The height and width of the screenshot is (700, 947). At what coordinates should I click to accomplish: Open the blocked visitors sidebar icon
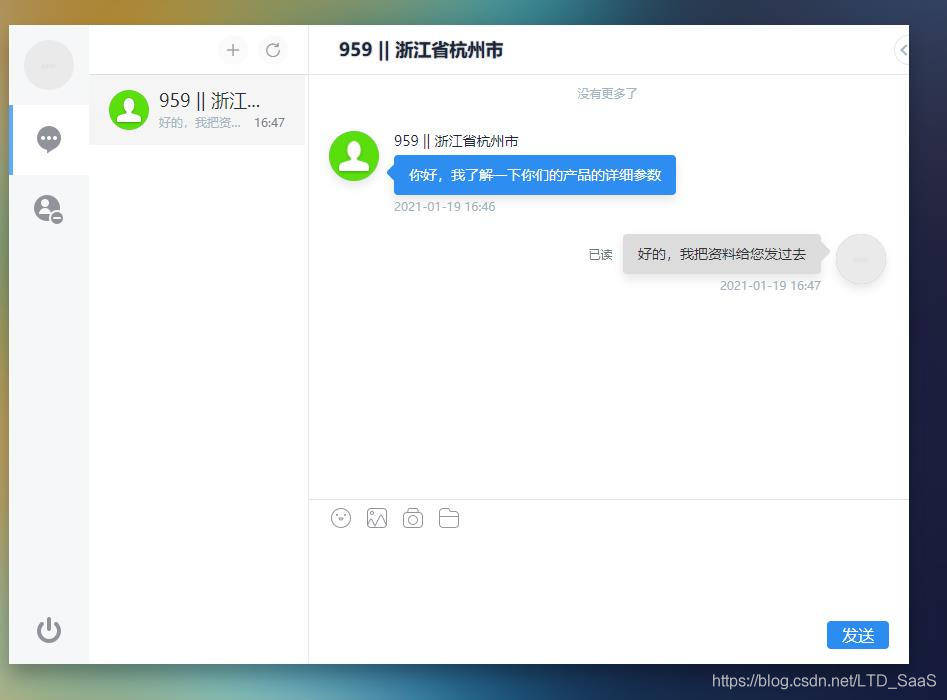click(48, 209)
